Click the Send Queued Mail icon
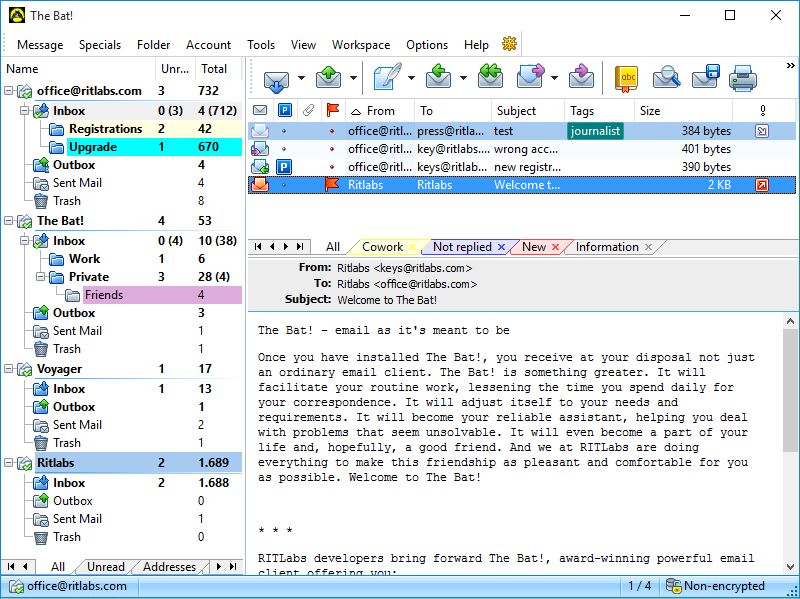This screenshot has width=800, height=599. click(x=329, y=77)
